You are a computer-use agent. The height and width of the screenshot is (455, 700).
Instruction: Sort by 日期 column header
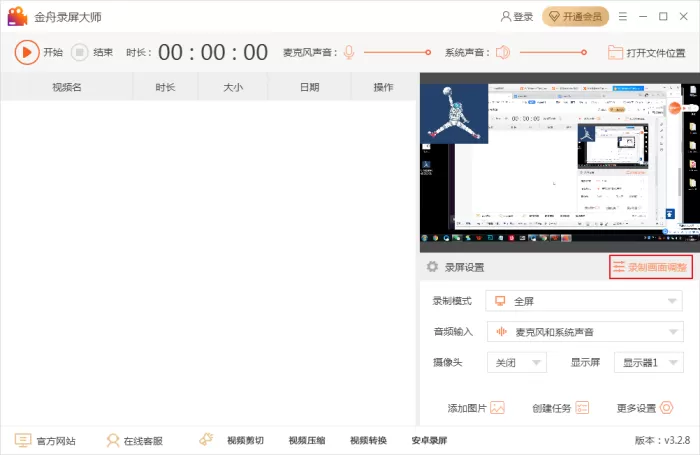pos(309,87)
